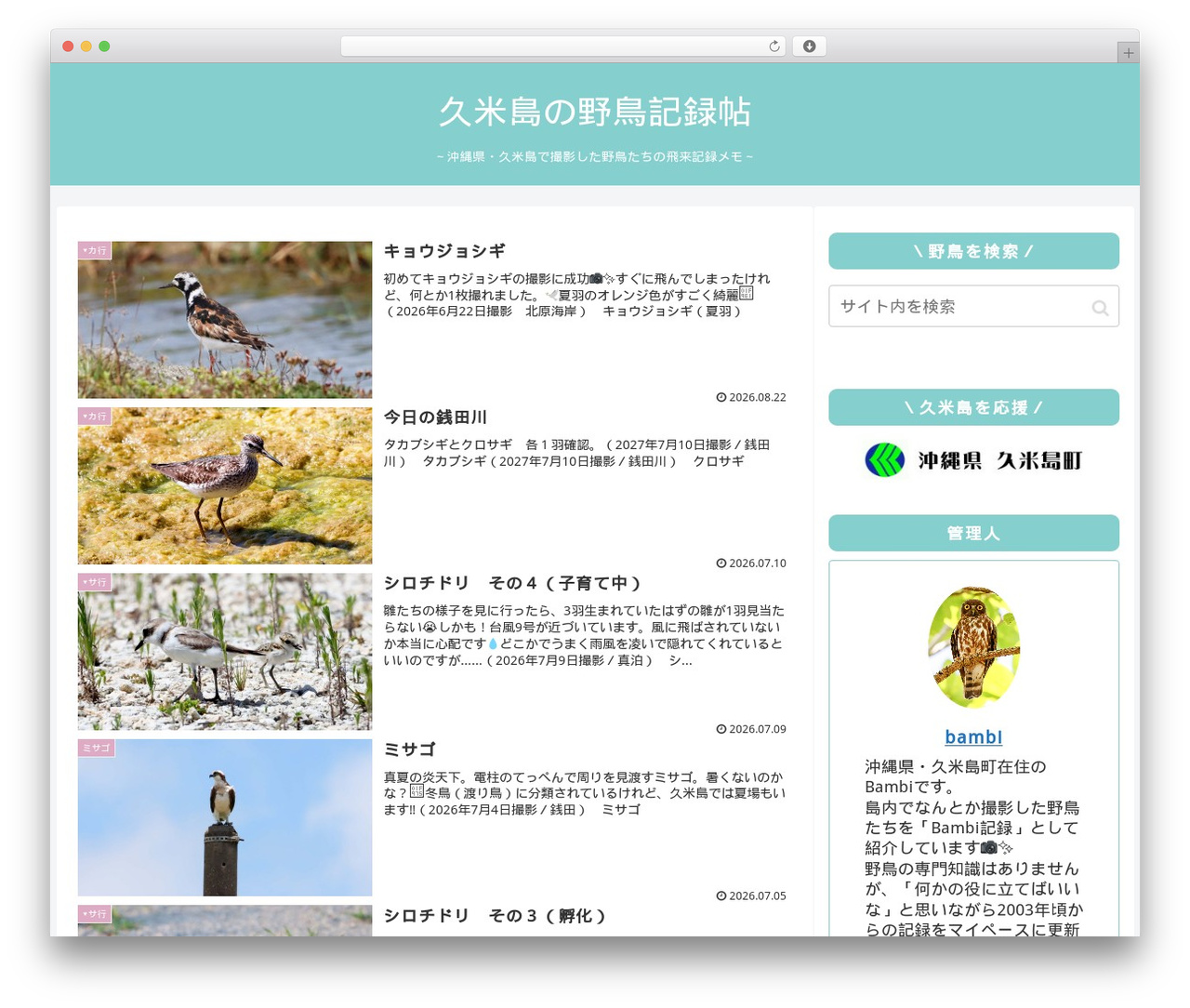Click the キョウジョシギ bird thumbnail photo

[225, 320]
